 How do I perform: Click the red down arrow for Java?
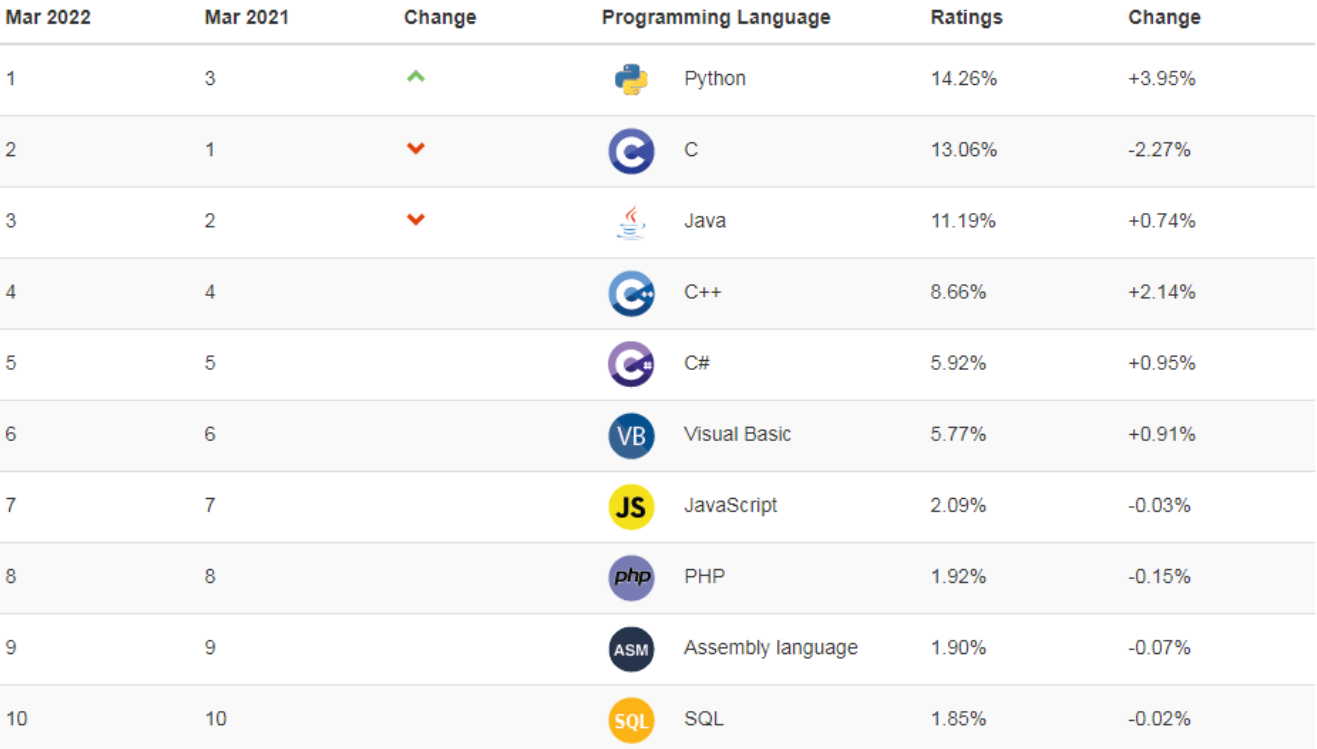416,220
